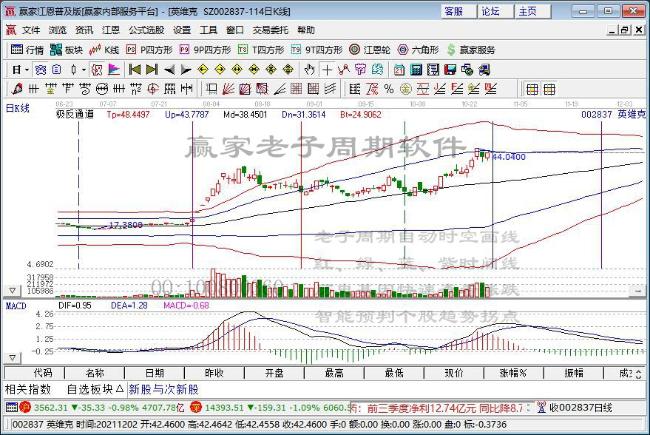Select the crosshair cursor tool
650x435 pixels.
coord(327,70)
